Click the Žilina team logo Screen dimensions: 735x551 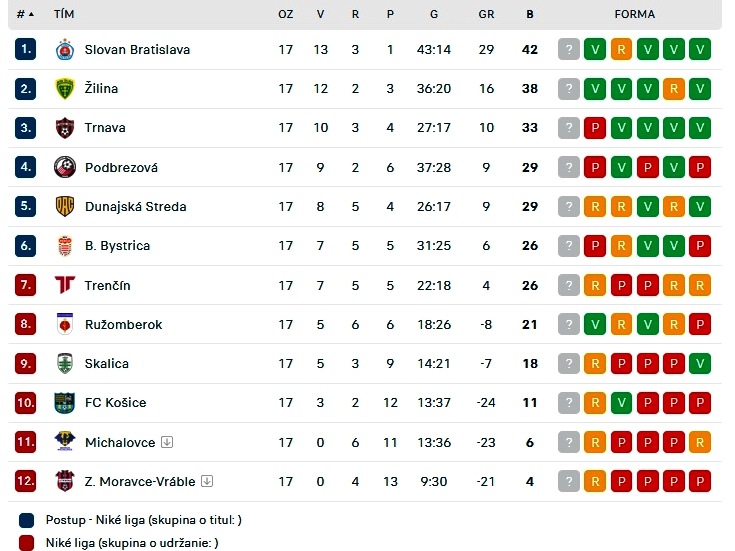65,89
